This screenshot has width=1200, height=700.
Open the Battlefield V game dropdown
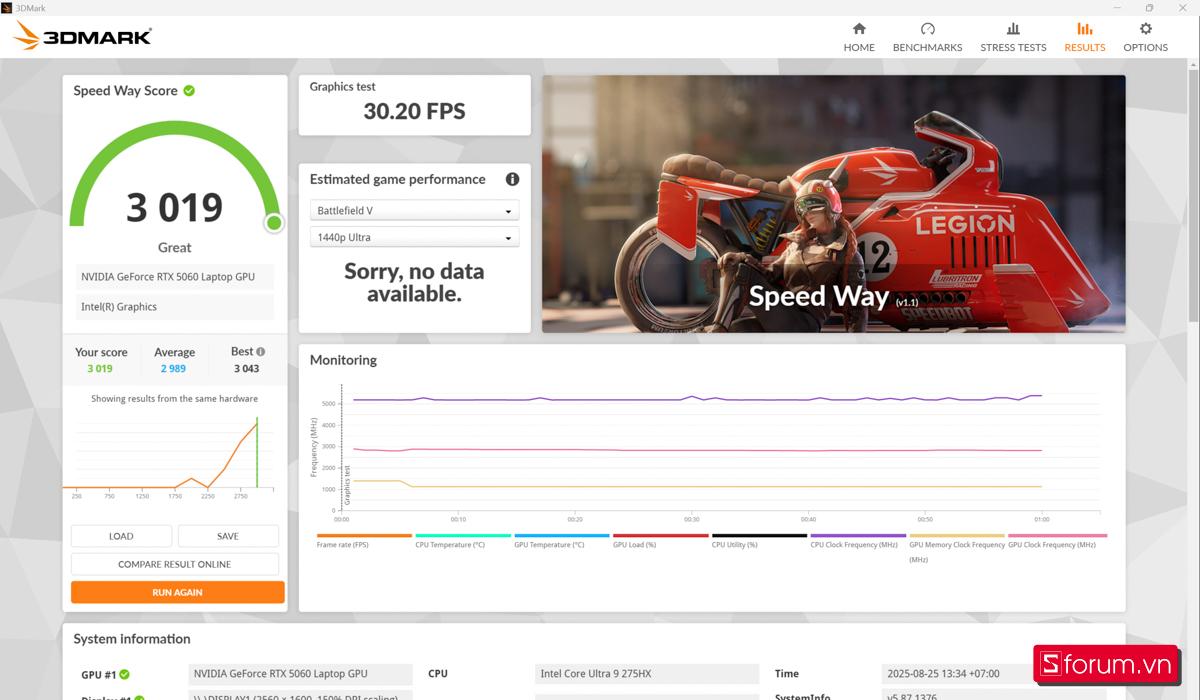tap(414, 210)
